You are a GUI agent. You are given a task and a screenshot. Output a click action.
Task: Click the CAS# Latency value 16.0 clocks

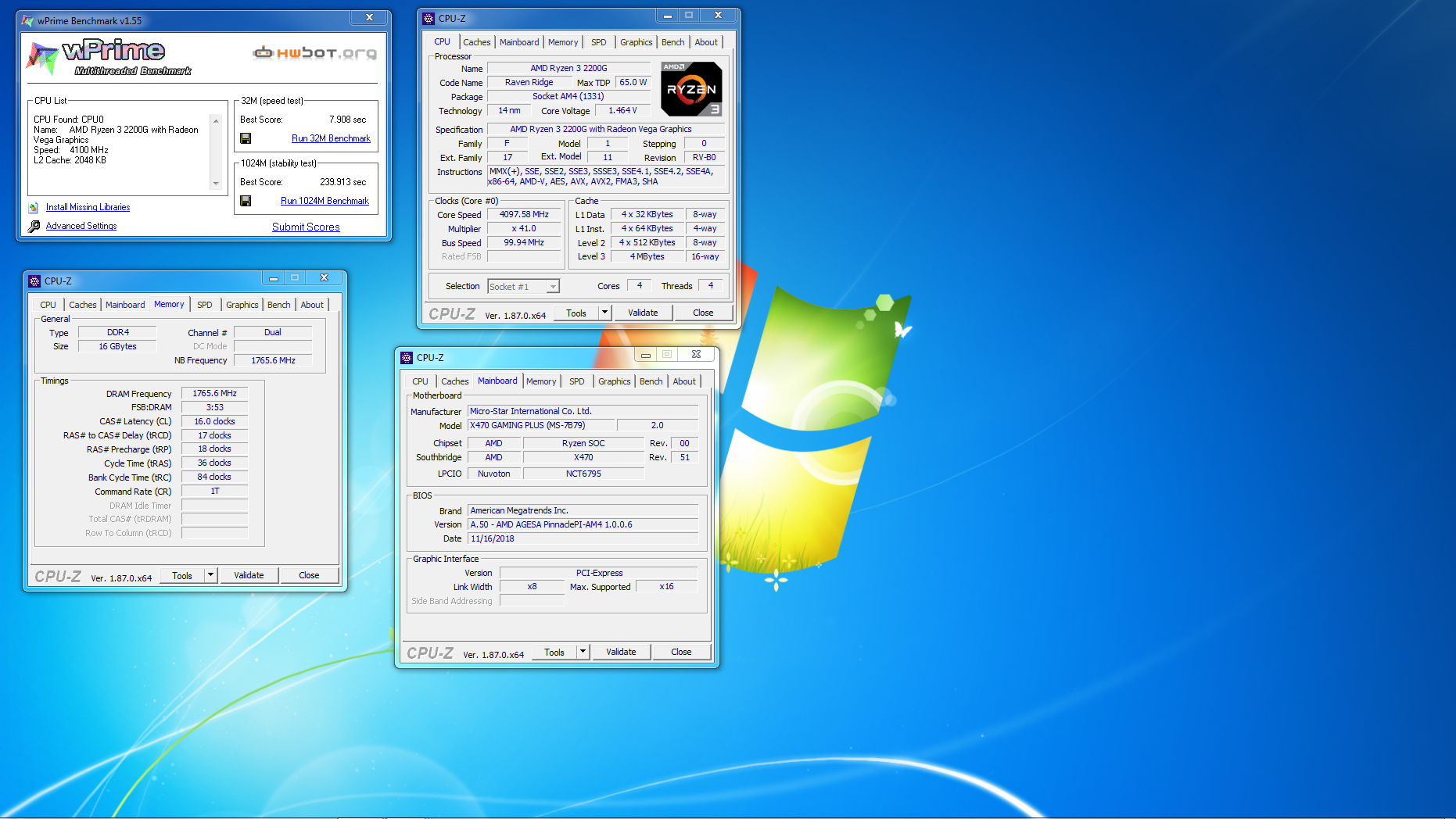point(214,422)
